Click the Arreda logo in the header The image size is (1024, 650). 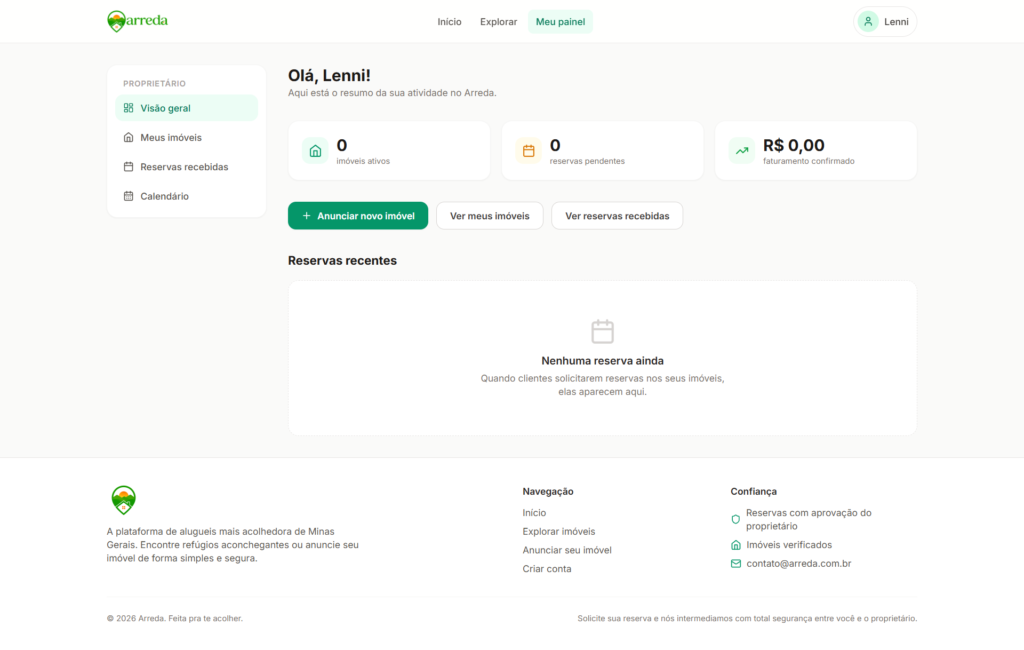[x=137, y=21]
